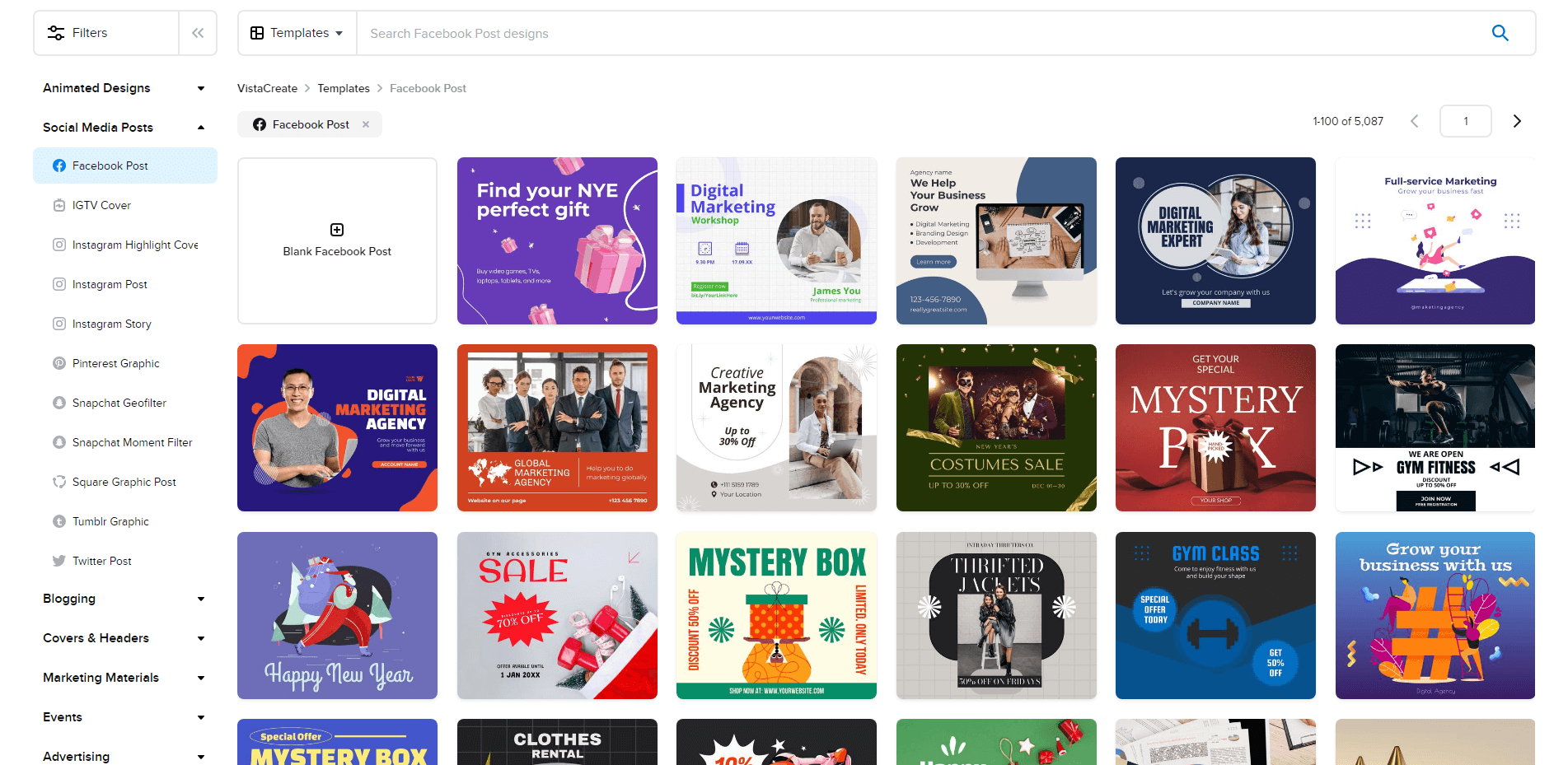Image resolution: width=1568 pixels, height=765 pixels.
Task: Open Happy New Year template
Action: [x=337, y=615]
